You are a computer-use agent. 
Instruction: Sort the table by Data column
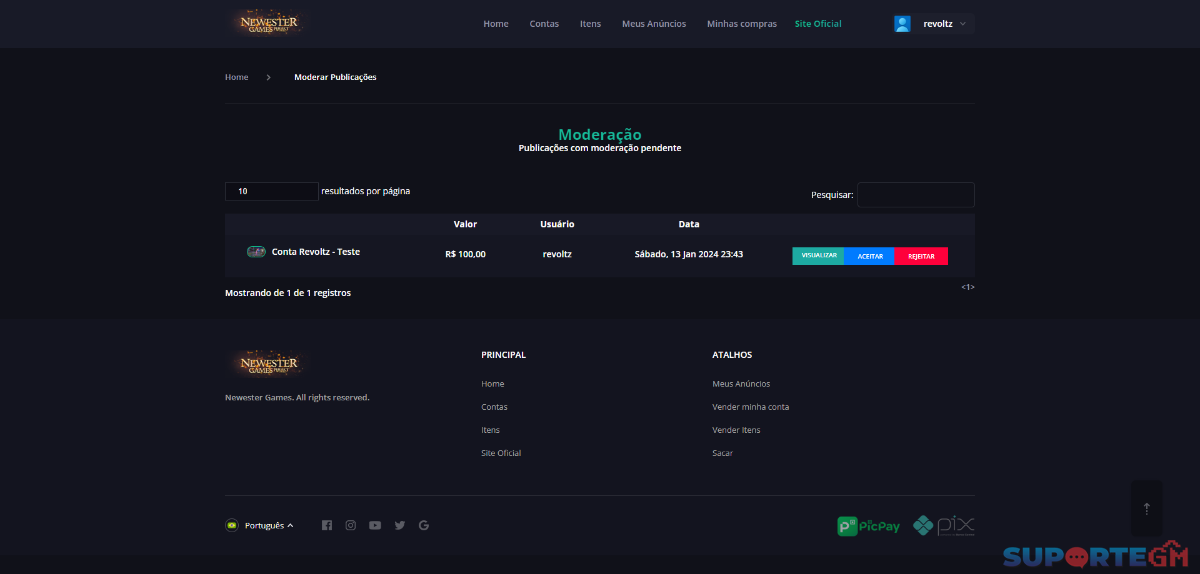(x=689, y=224)
